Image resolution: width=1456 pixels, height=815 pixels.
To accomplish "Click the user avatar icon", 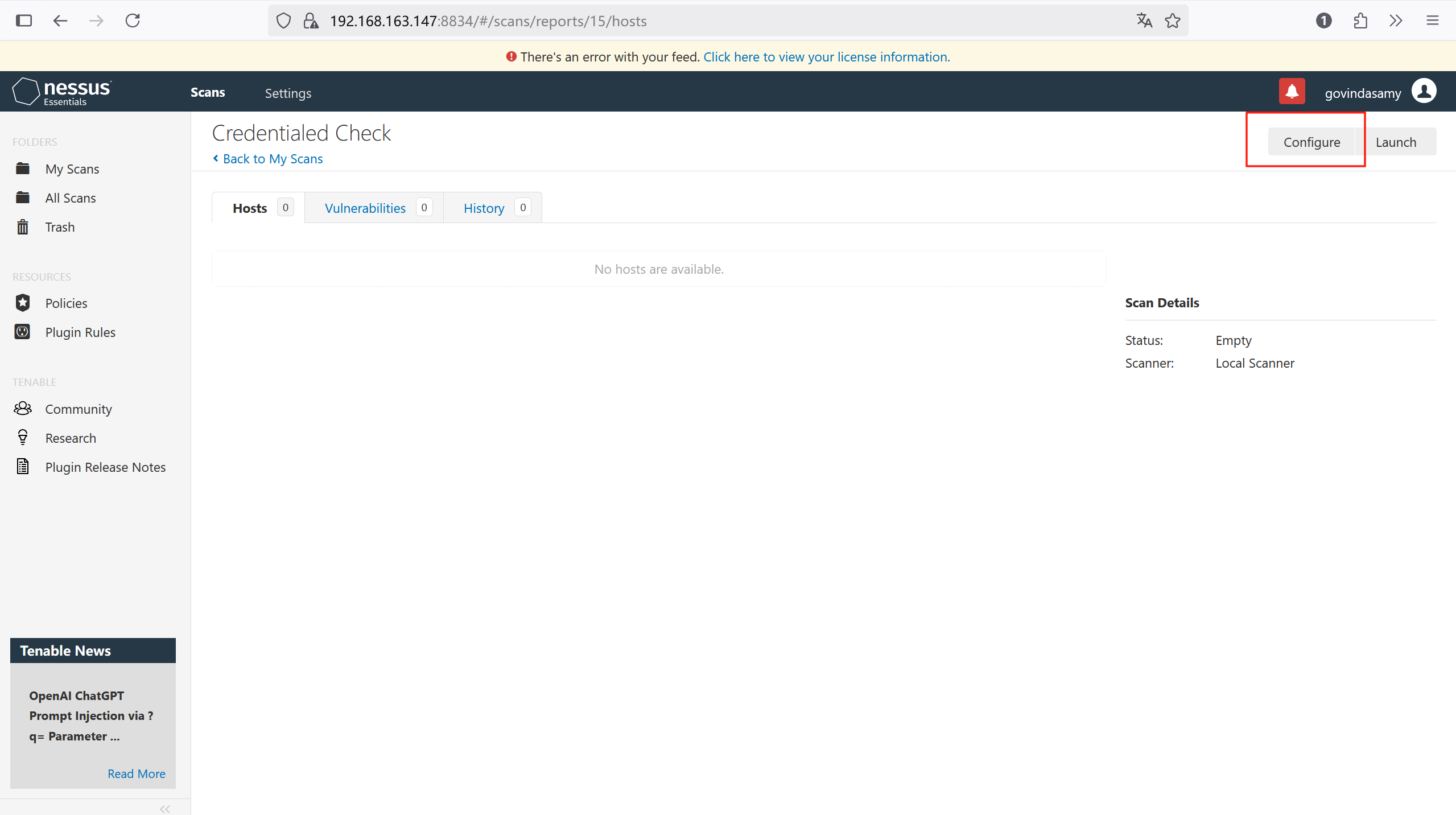I will [x=1424, y=91].
